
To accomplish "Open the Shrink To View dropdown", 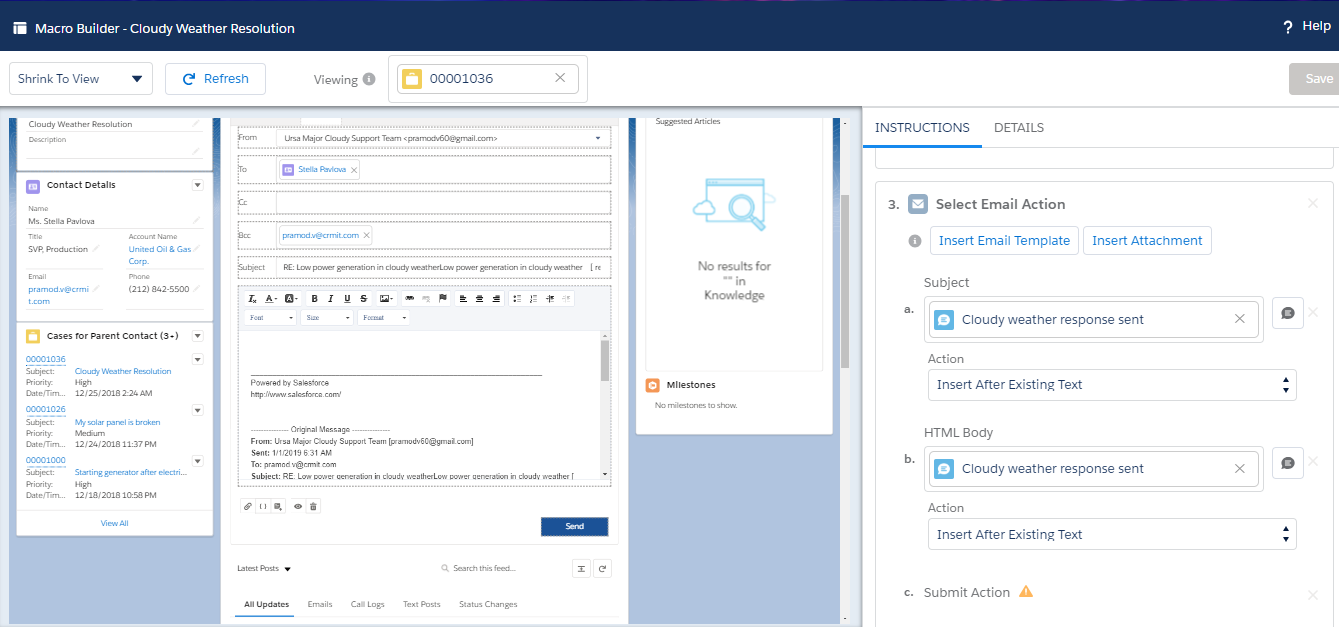I will click(81, 79).
